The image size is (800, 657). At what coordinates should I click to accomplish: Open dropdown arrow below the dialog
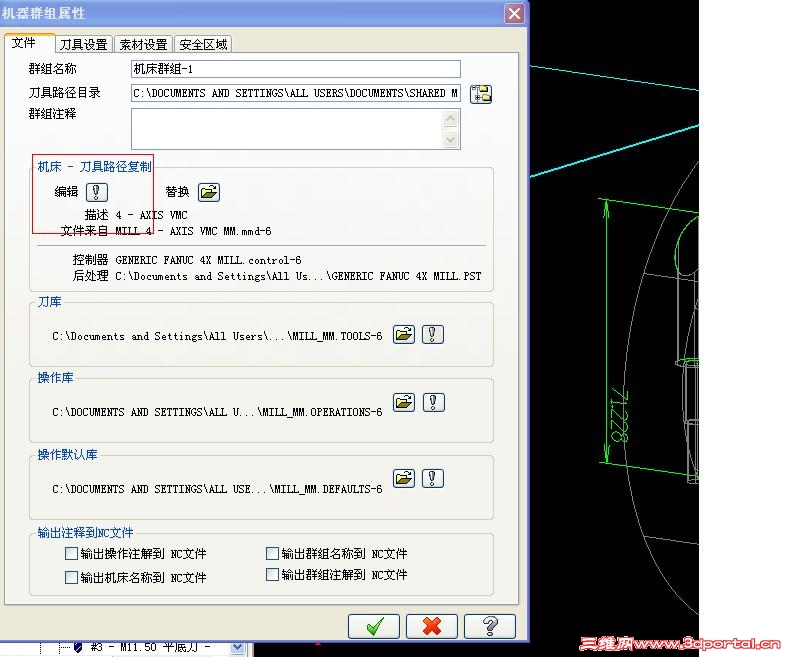pos(237,647)
